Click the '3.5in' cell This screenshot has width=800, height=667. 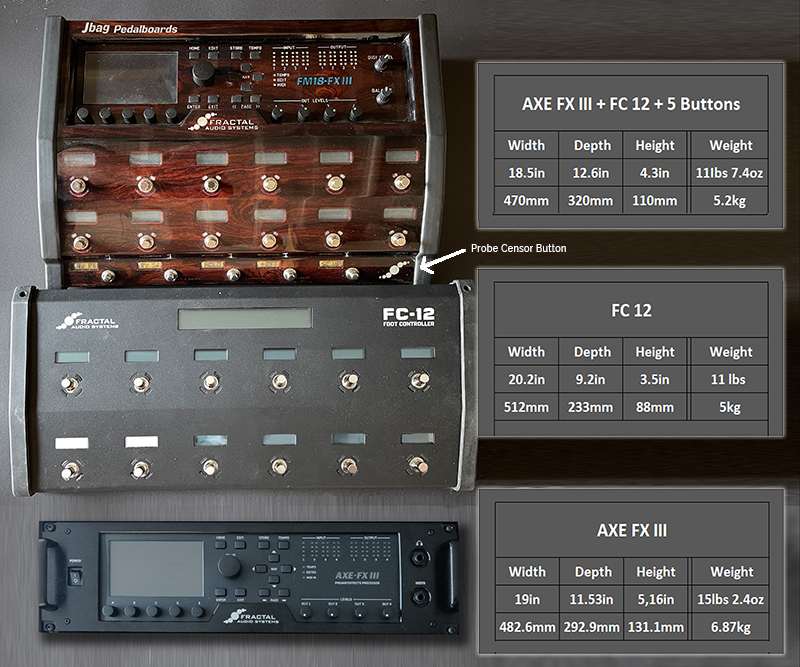tap(655, 380)
